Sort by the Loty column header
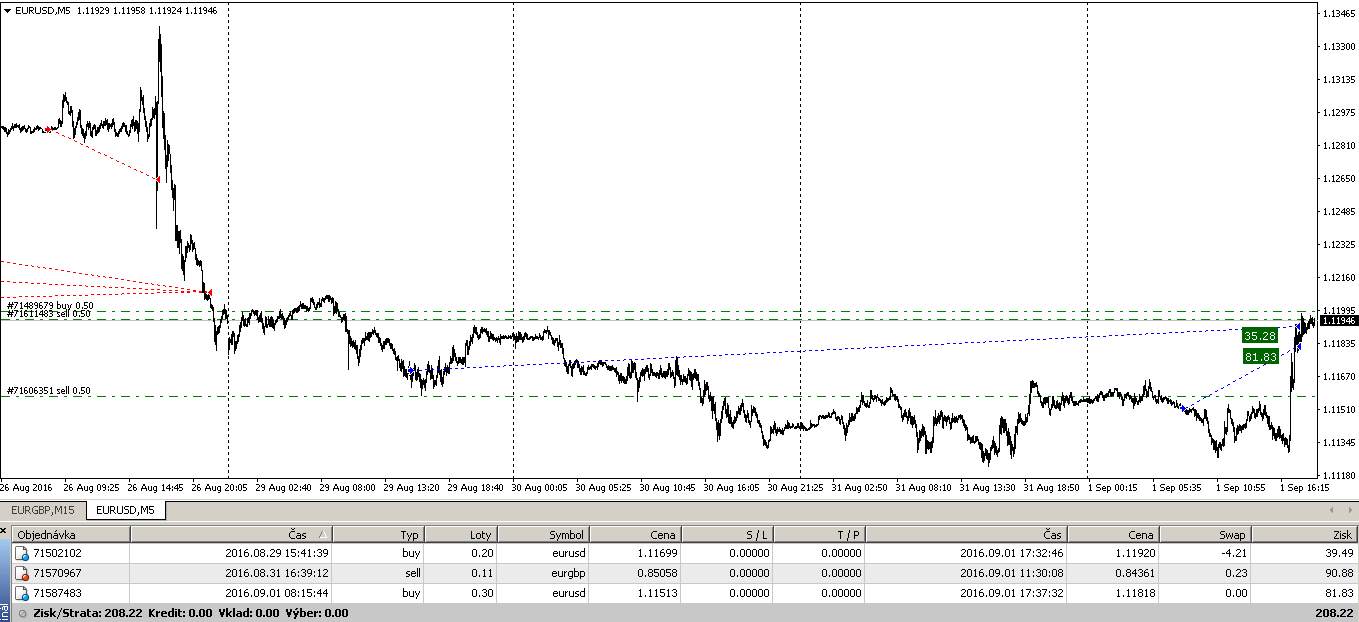This screenshot has height=622, width=1359. click(x=460, y=535)
